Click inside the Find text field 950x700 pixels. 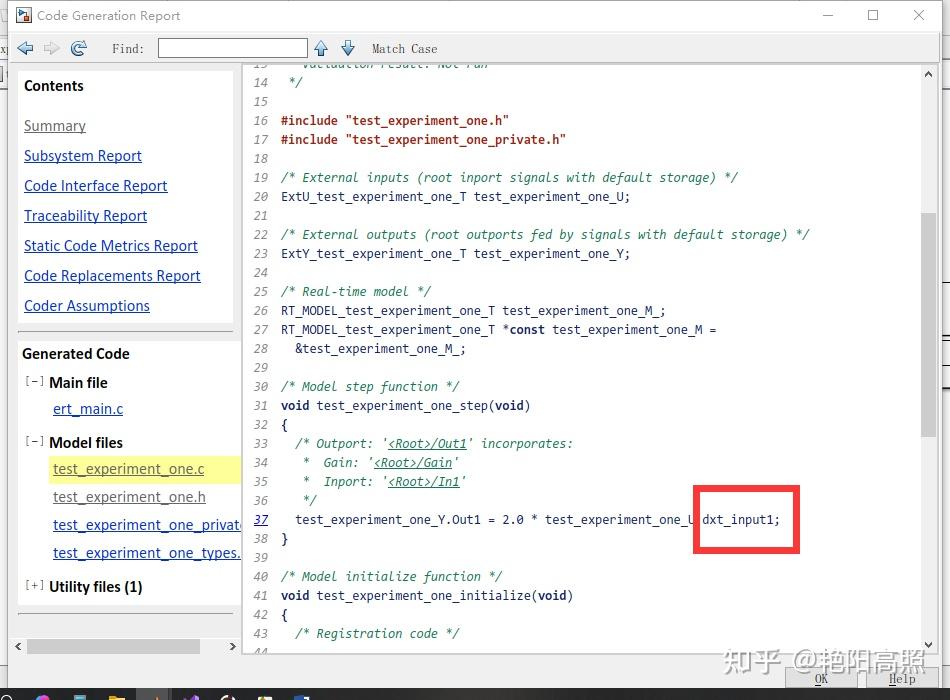click(232, 47)
